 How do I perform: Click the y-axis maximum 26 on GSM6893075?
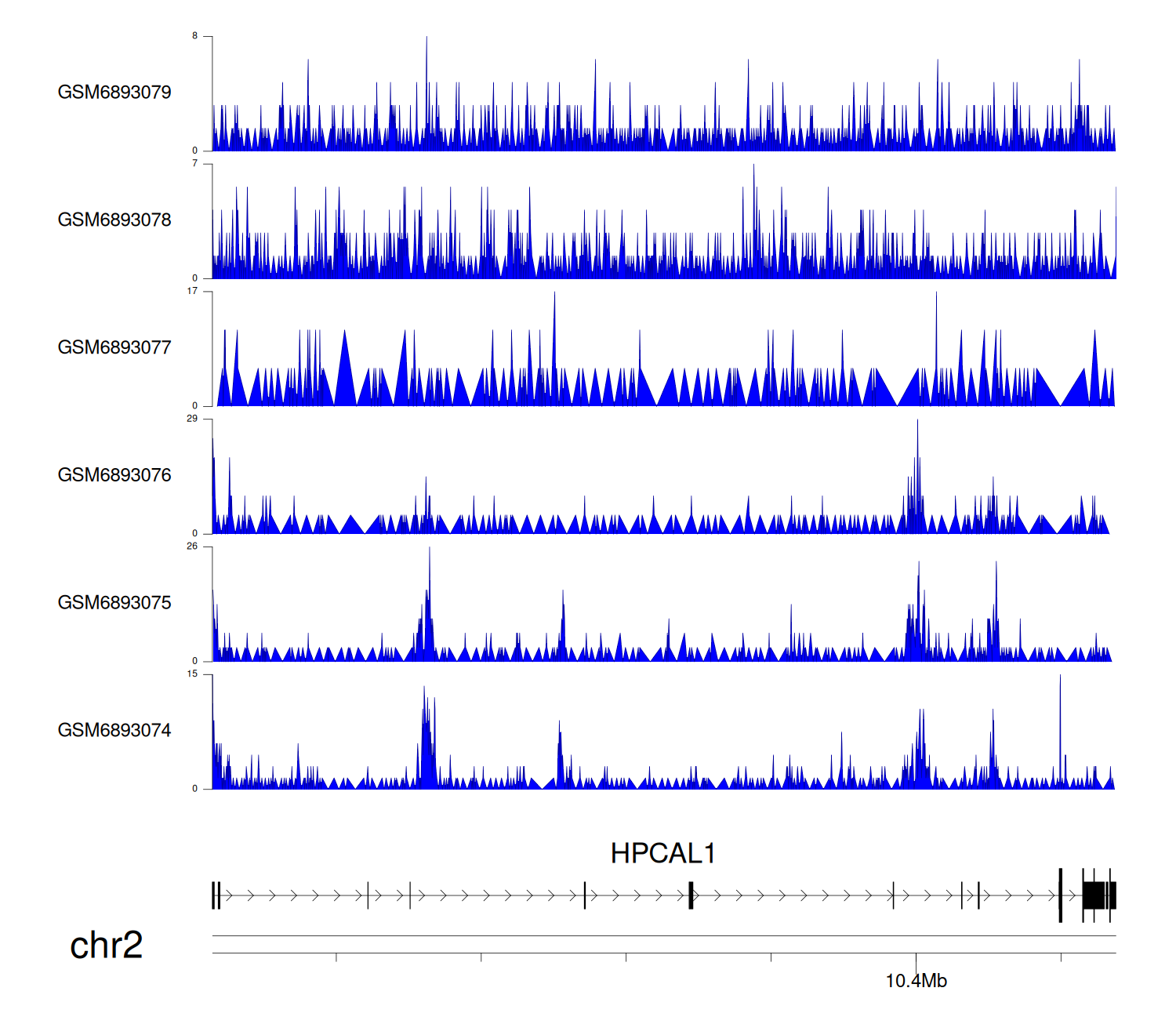click(192, 547)
